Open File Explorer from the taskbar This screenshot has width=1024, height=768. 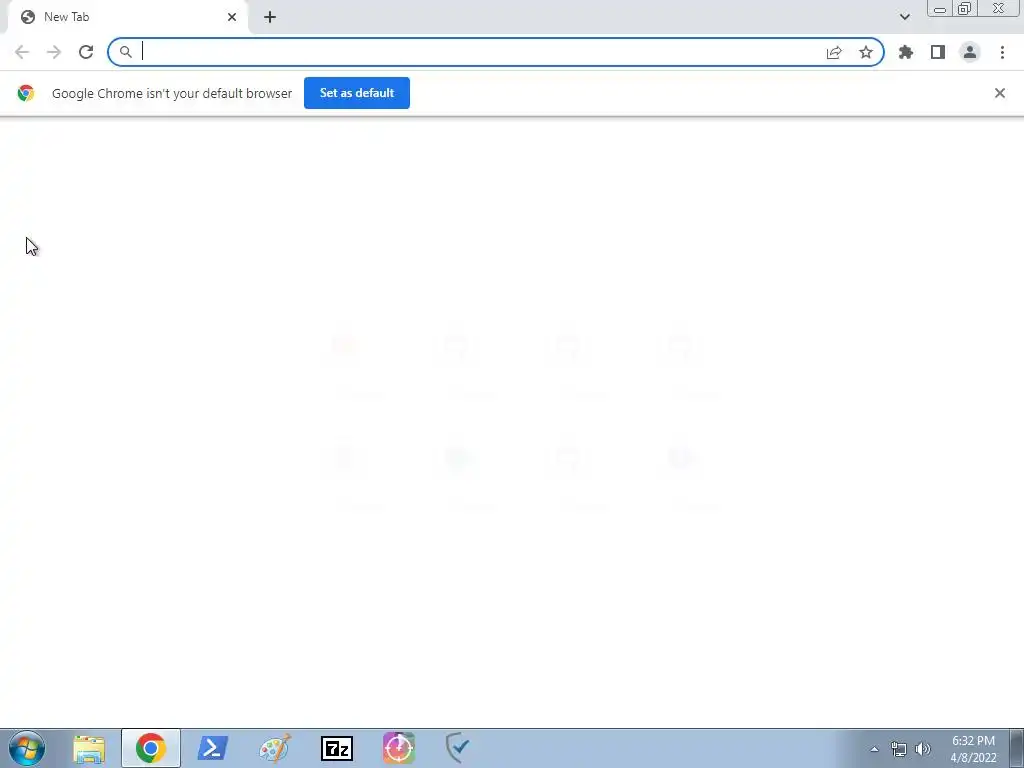tap(89, 748)
